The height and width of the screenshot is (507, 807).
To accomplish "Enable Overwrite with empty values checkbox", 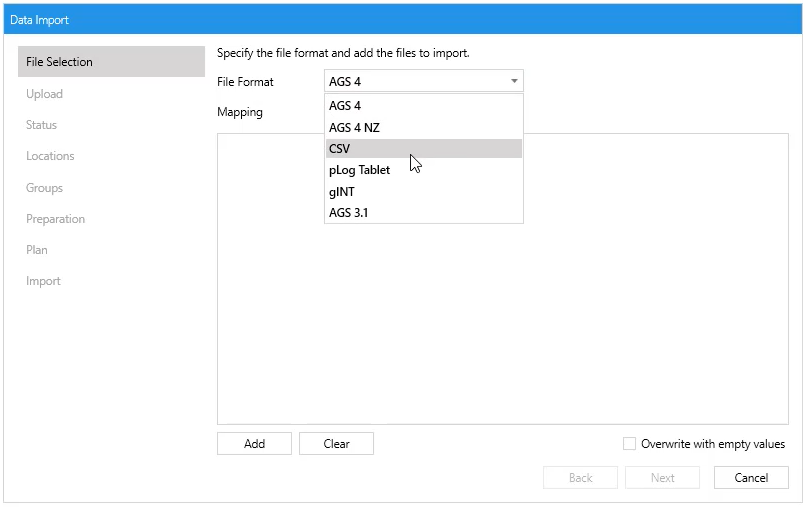I will [x=629, y=444].
